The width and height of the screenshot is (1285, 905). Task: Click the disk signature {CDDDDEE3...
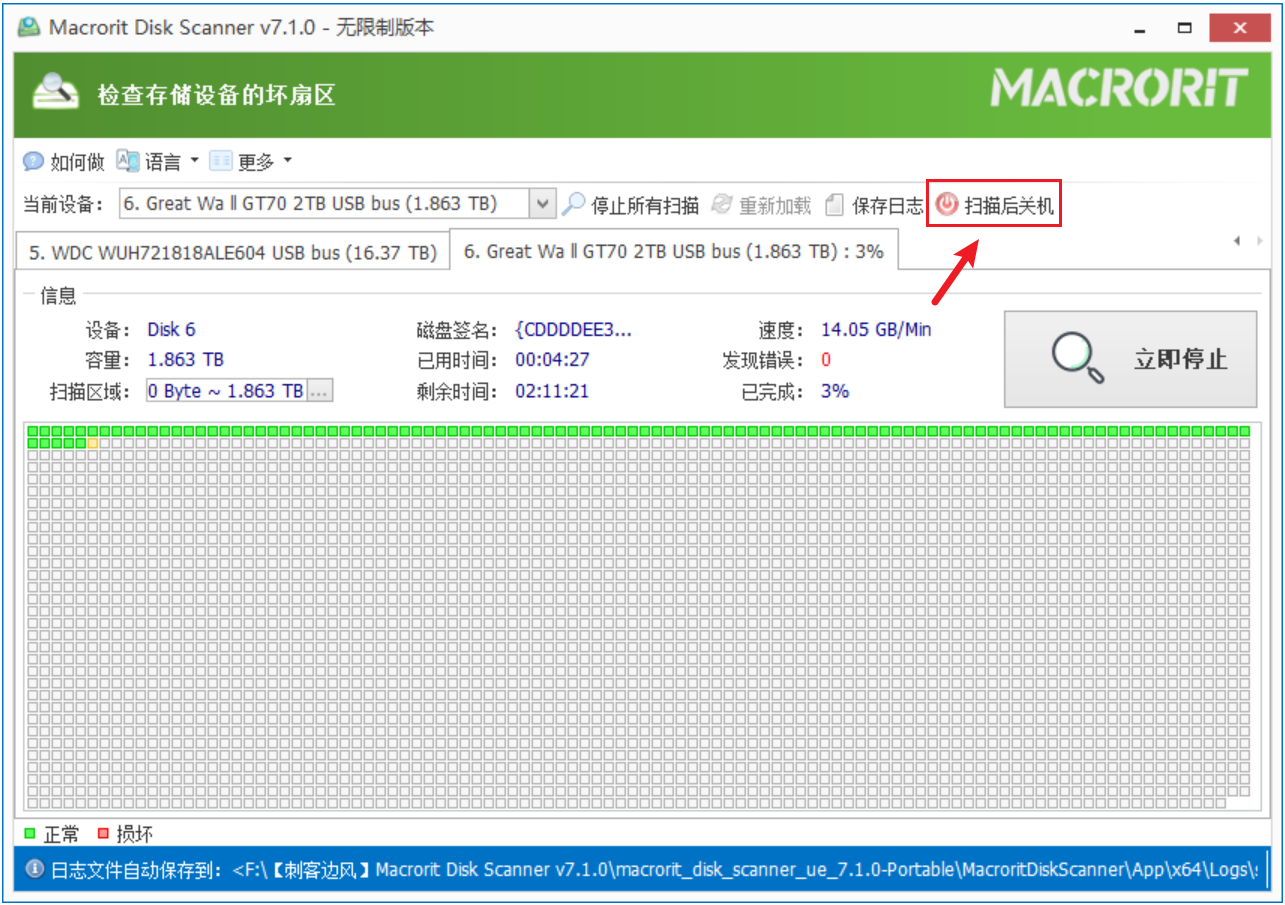[x=573, y=330]
